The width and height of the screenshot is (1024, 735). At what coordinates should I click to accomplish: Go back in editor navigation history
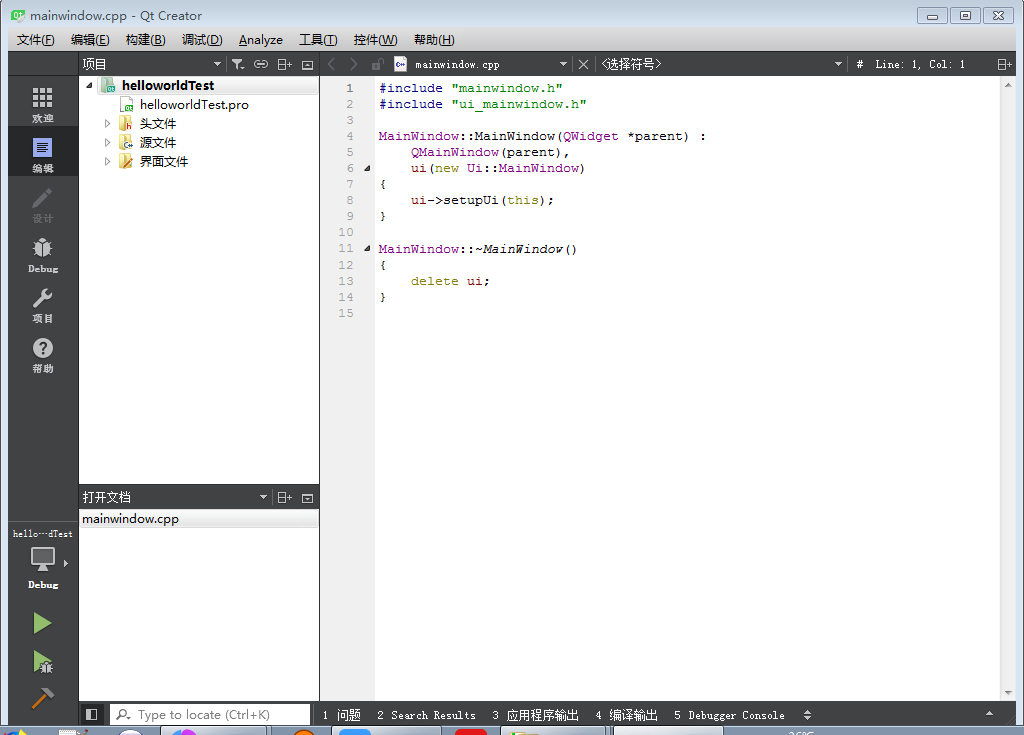coord(331,64)
